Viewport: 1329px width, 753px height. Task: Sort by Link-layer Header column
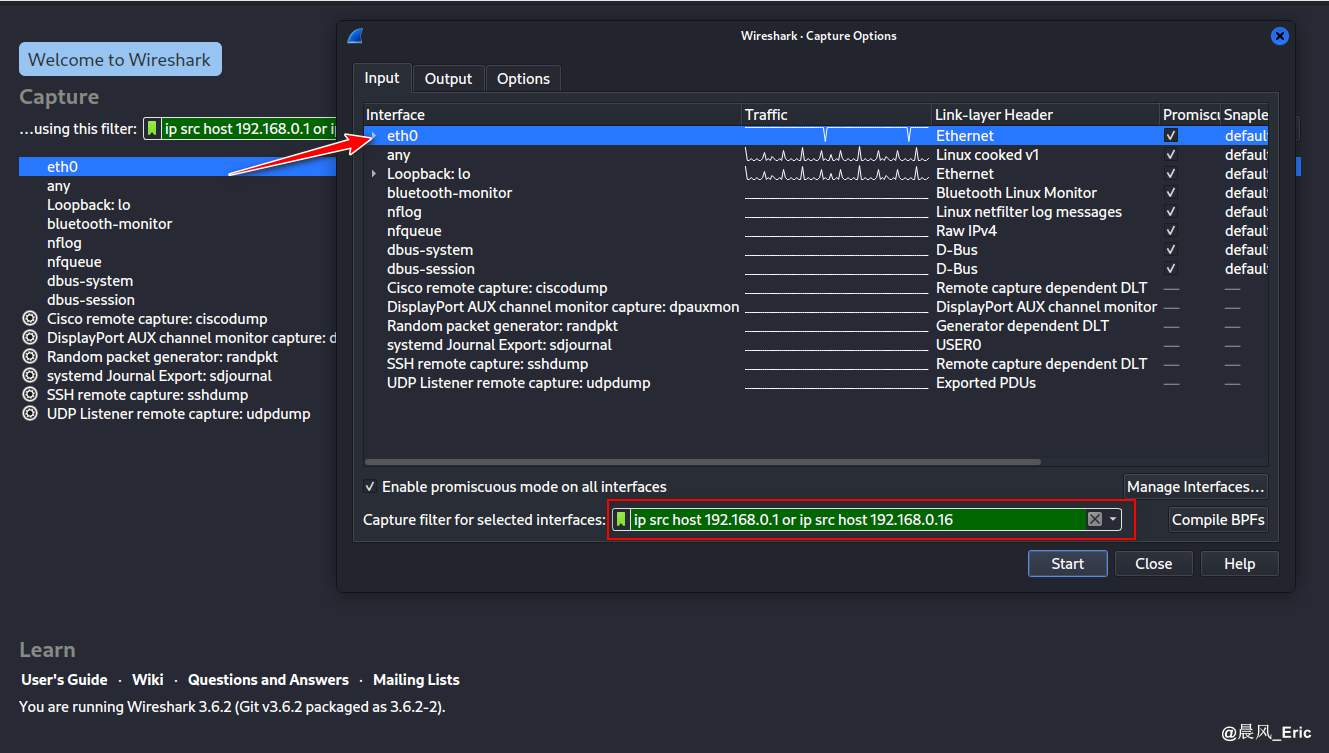[x=1046, y=115]
